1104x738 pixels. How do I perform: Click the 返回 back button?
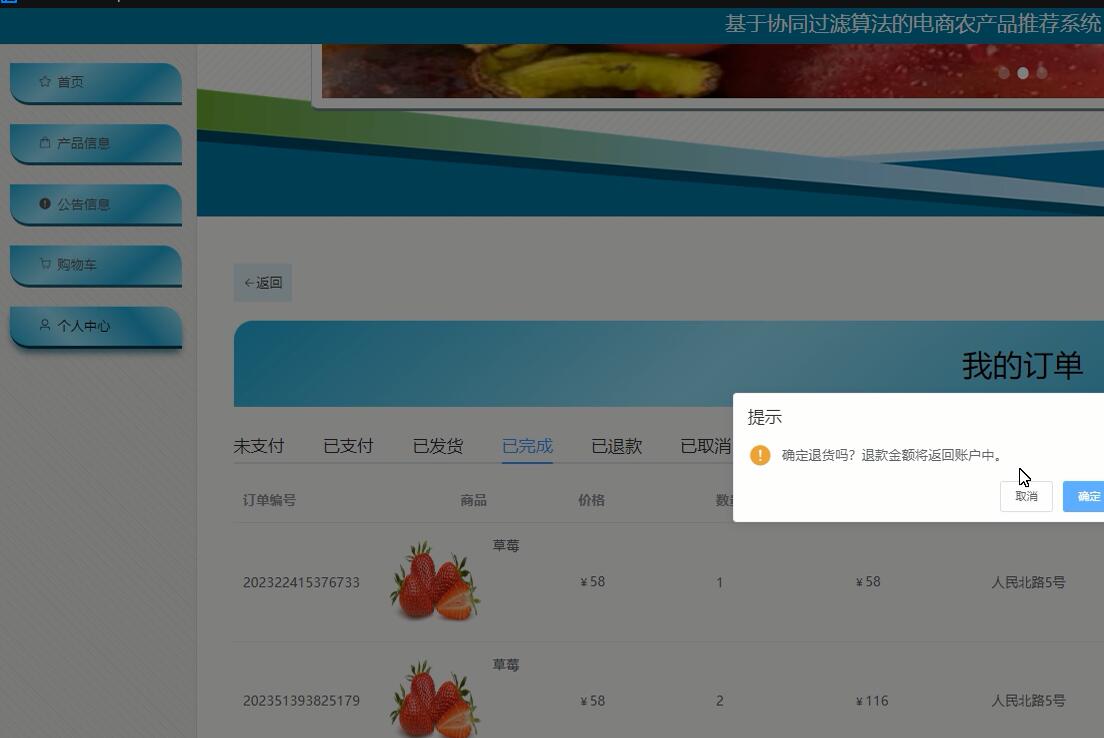tap(263, 282)
